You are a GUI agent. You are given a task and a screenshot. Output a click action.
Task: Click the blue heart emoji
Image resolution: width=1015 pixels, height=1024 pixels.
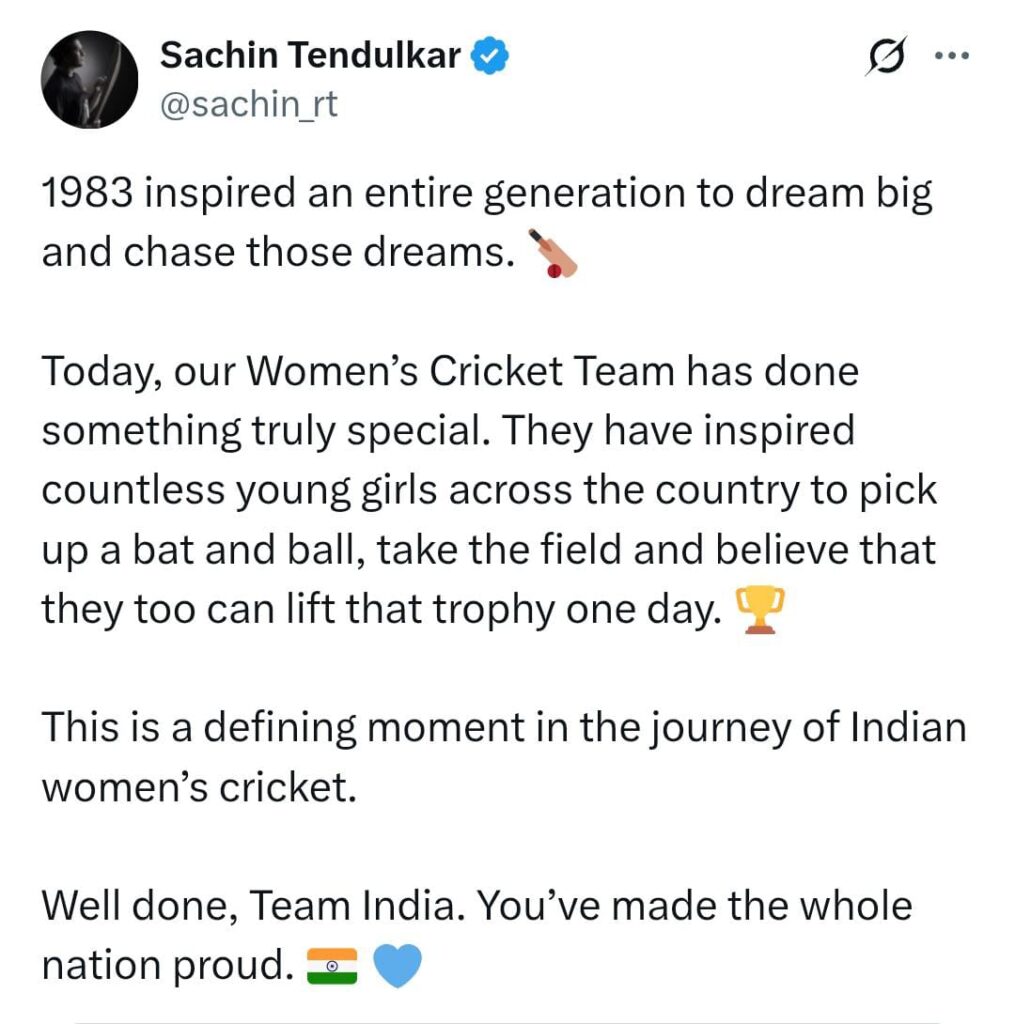point(397,967)
